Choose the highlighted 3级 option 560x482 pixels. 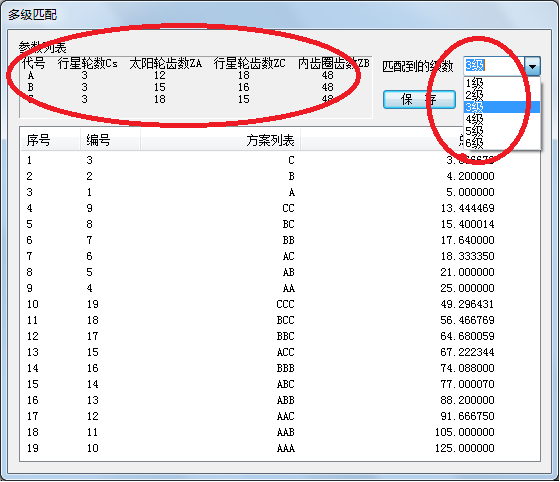502,107
